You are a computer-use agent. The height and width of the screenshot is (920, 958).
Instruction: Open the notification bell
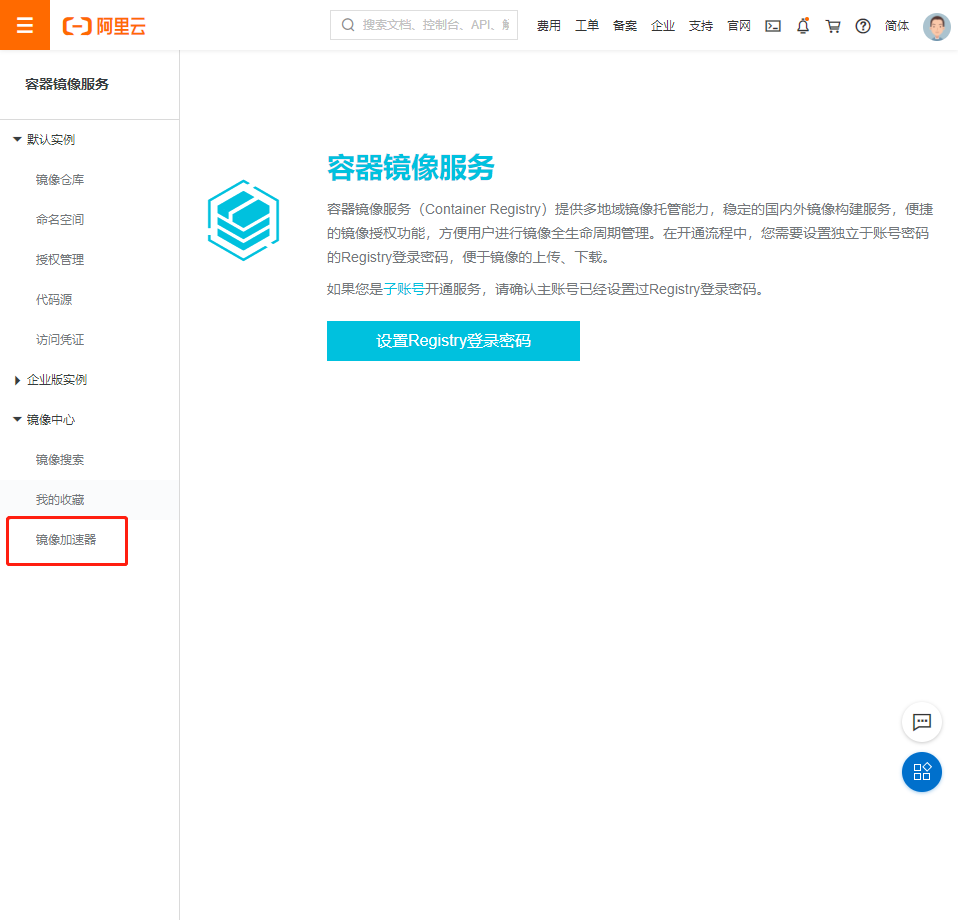click(803, 26)
